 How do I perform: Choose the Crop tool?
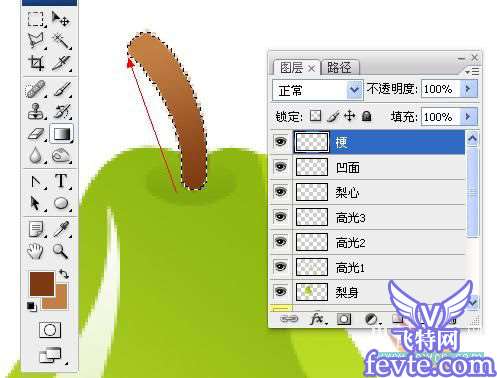click(x=36, y=63)
